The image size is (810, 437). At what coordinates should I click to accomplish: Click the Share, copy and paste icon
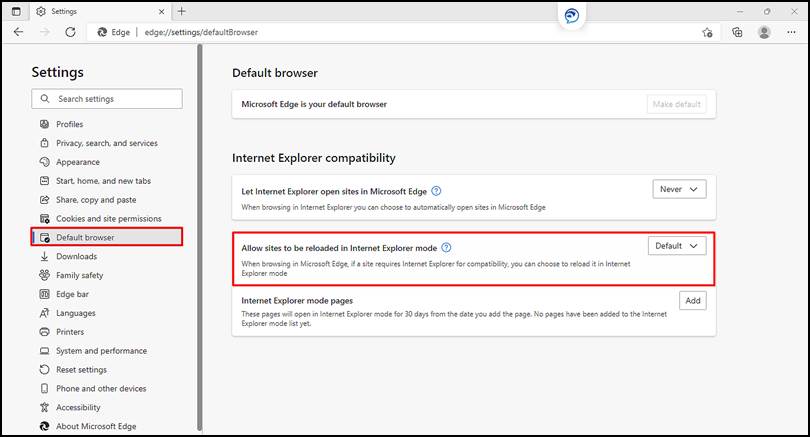[44, 199]
